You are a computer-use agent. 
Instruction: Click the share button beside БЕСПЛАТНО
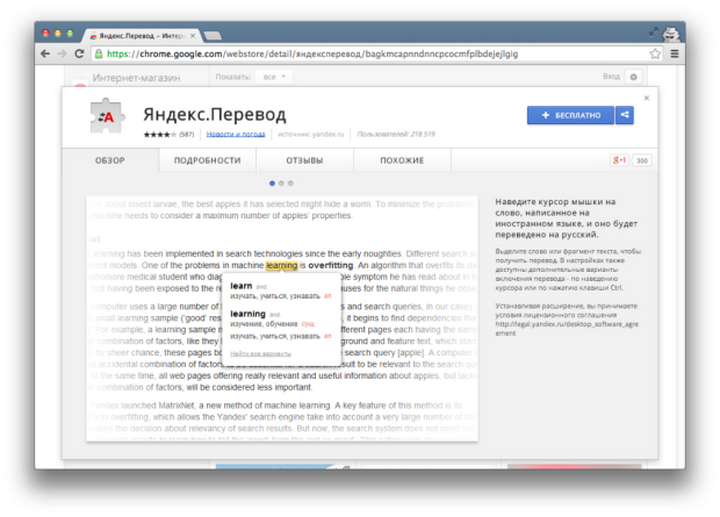click(x=624, y=115)
